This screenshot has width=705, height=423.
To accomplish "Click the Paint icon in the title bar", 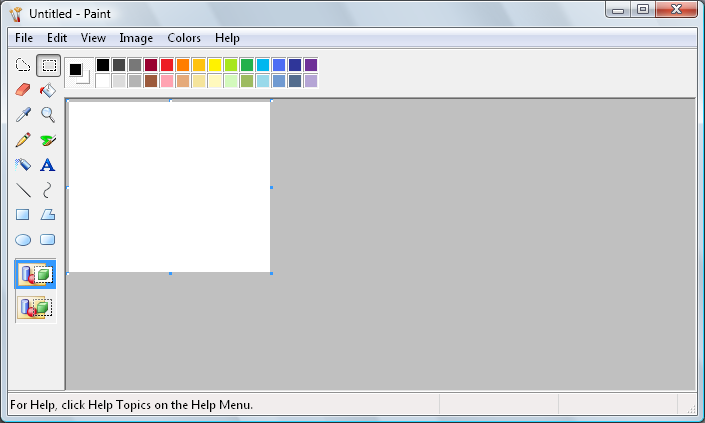I will point(16,14).
